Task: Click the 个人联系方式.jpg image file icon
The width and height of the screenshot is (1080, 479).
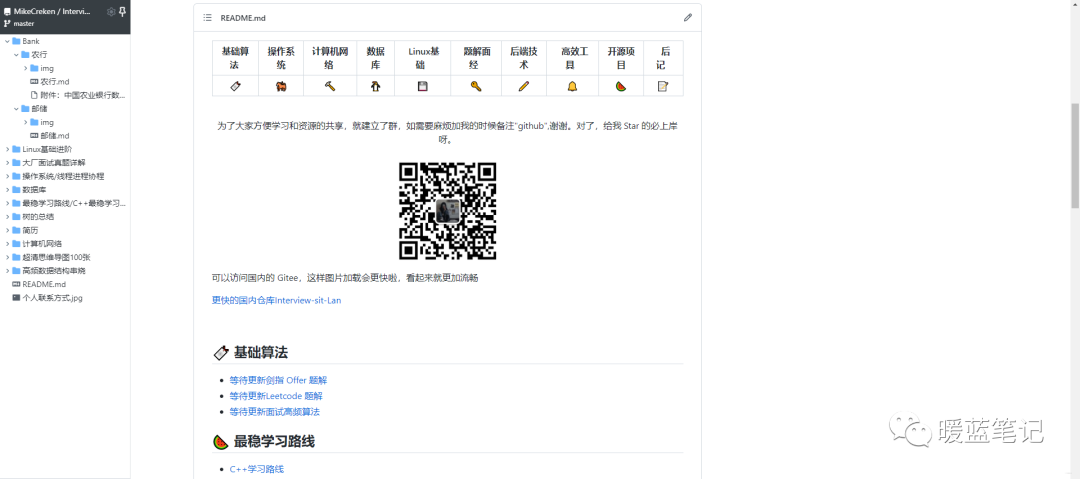Action: (x=16, y=298)
